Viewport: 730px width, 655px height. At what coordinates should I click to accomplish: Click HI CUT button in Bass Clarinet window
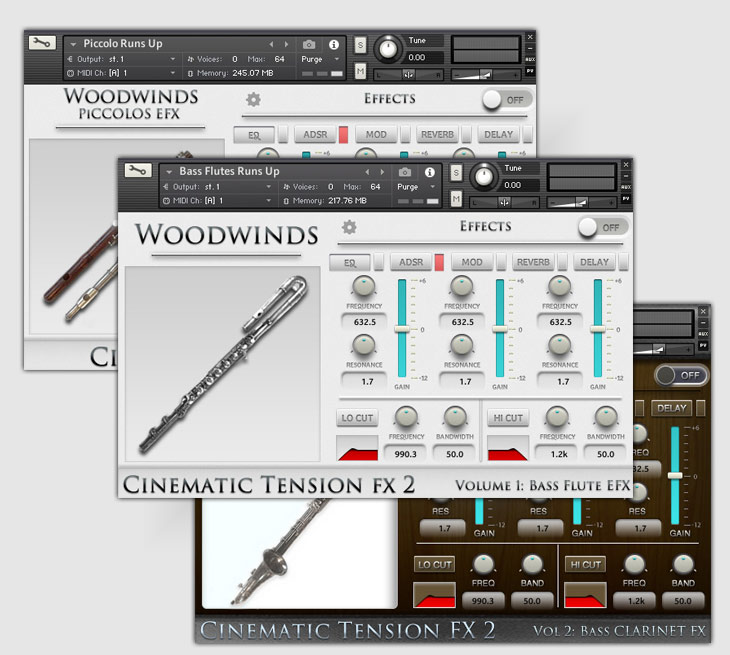pos(585,565)
